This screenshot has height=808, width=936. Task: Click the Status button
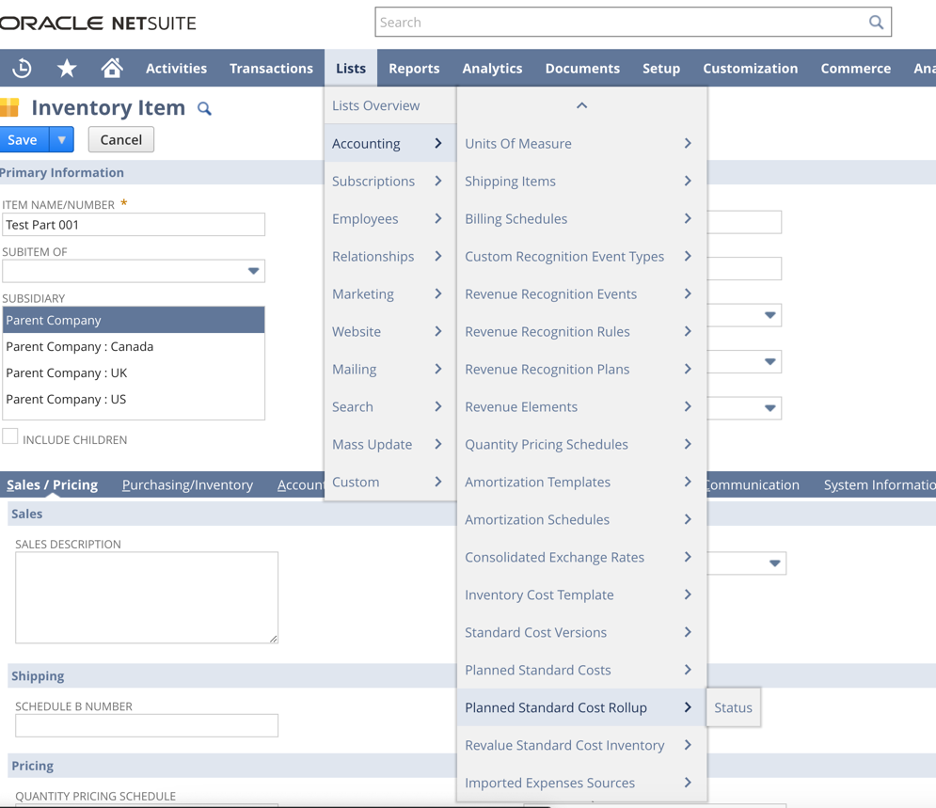[733, 707]
